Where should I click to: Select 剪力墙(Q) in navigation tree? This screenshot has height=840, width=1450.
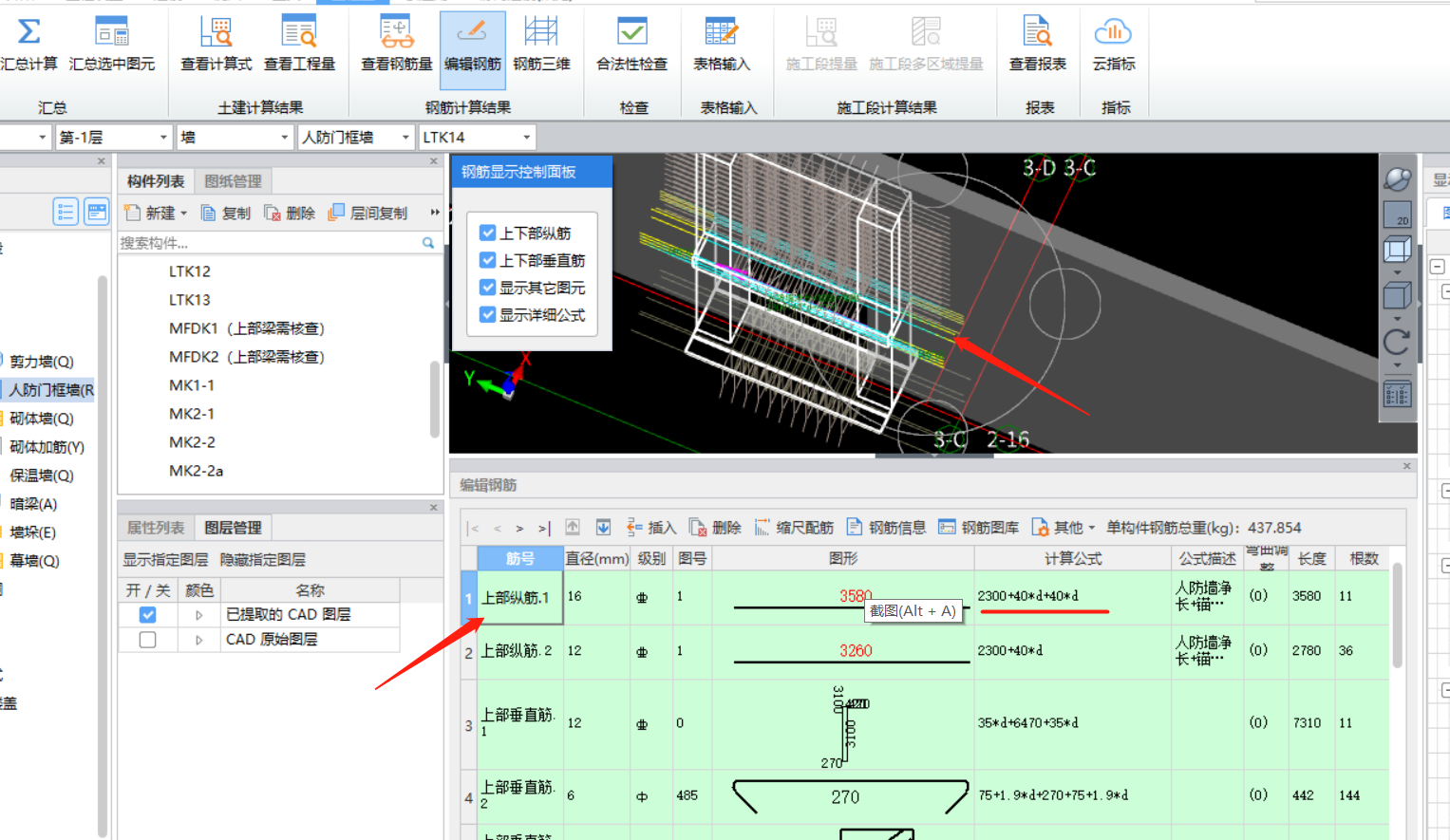pyautogui.click(x=41, y=362)
